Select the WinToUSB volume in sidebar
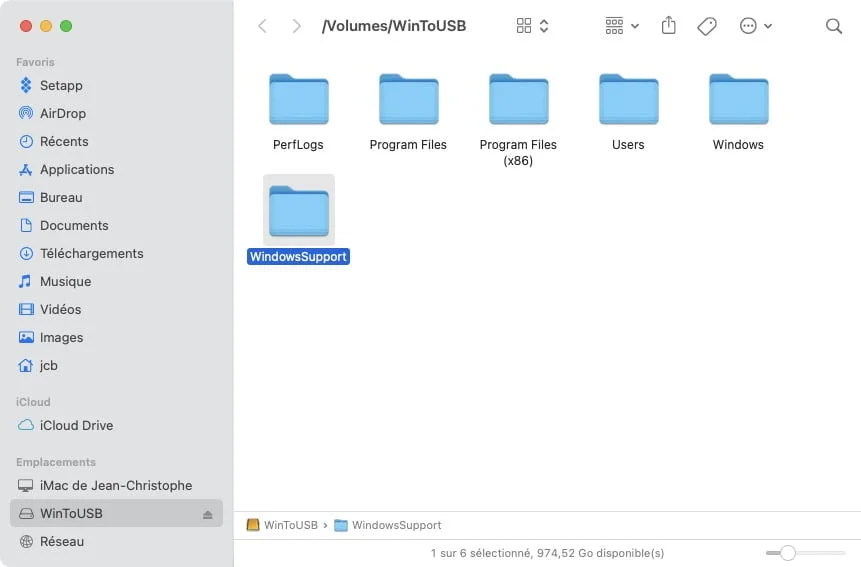 (x=116, y=513)
